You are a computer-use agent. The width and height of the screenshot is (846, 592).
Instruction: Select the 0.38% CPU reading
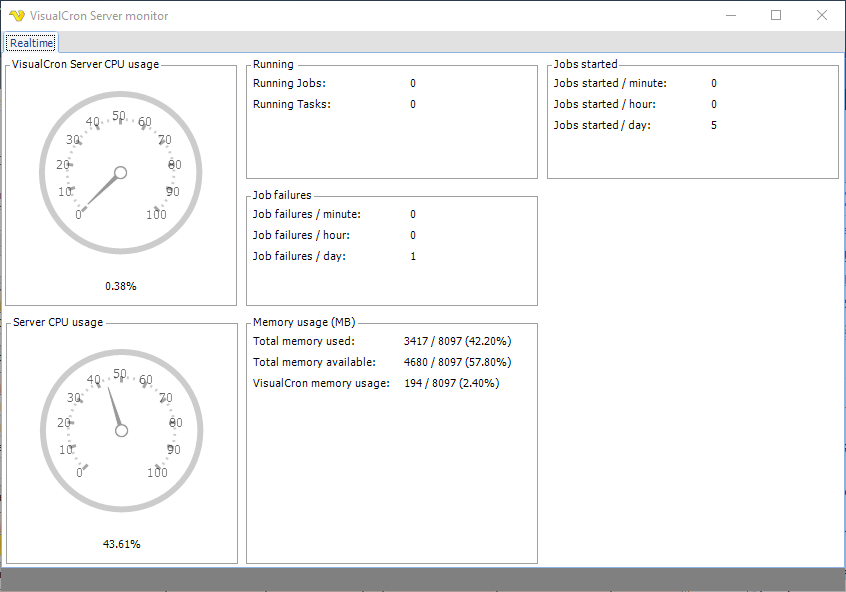[x=120, y=286]
